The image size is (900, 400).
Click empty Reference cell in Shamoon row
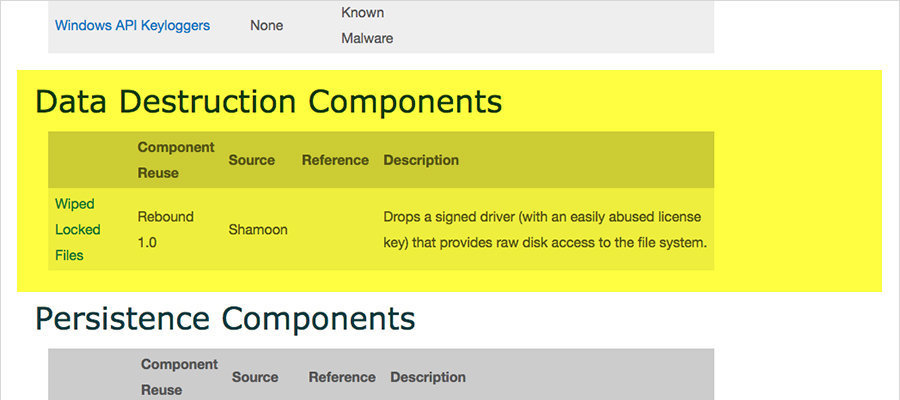pyautogui.click(x=335, y=229)
